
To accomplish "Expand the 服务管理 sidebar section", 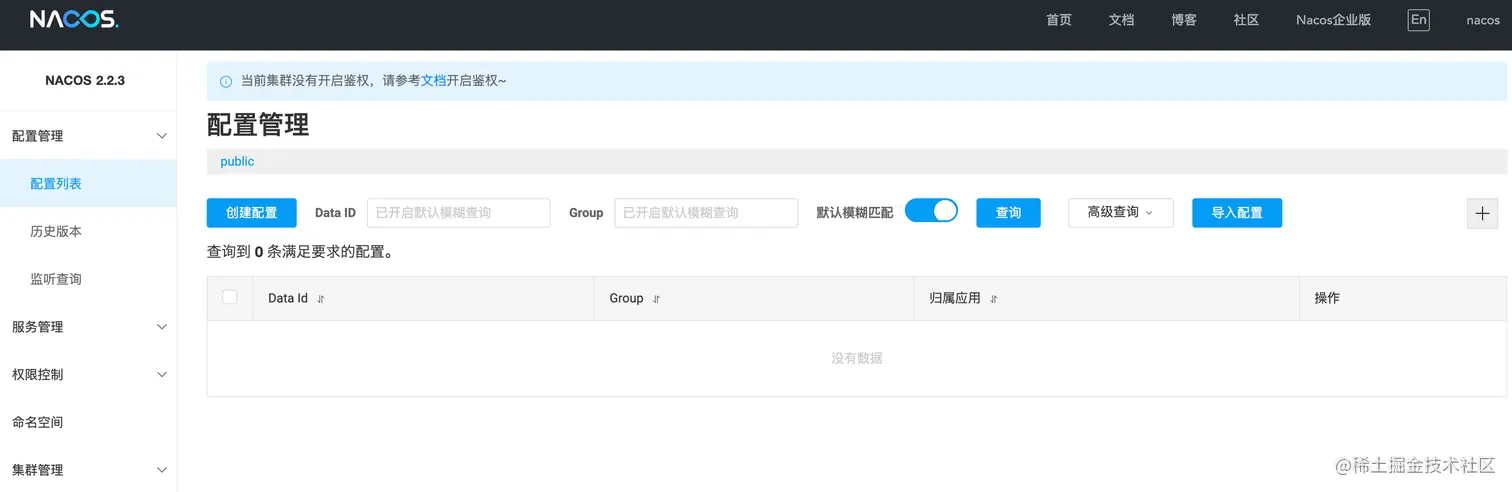I will 88,327.
